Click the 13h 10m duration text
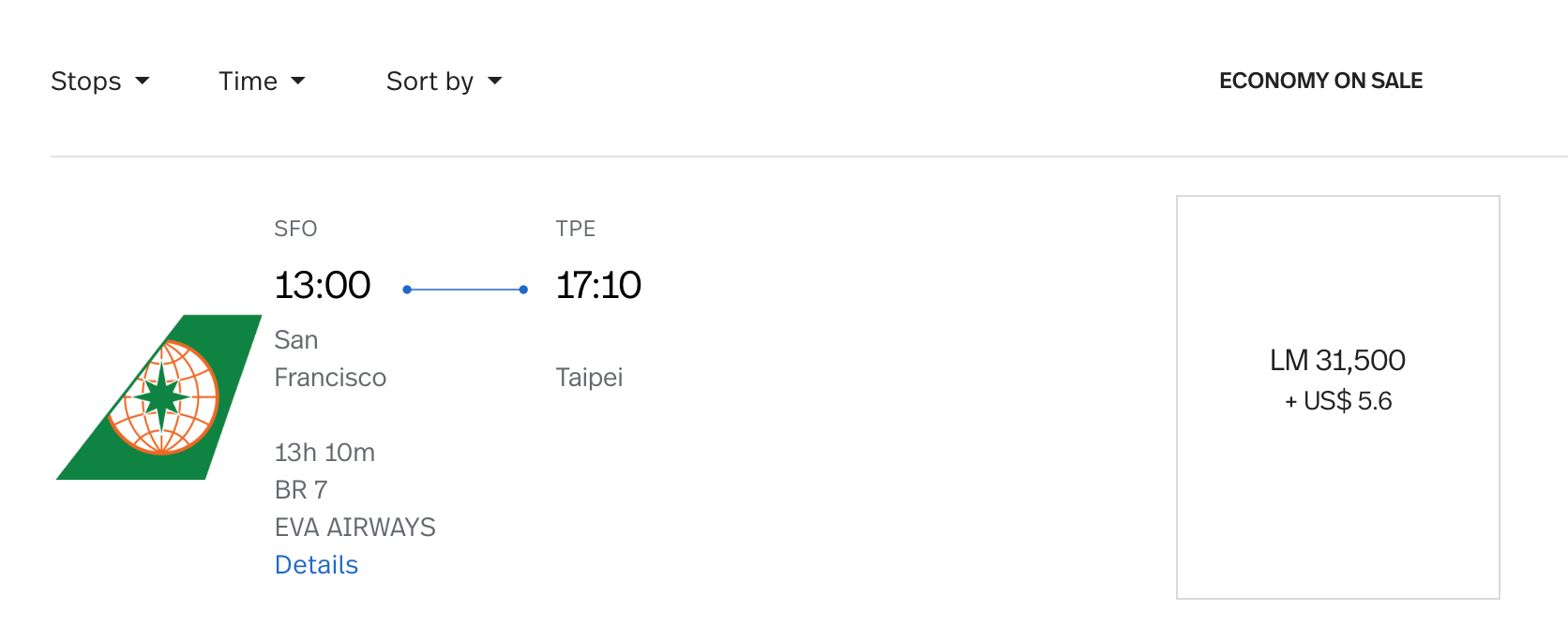 324,453
